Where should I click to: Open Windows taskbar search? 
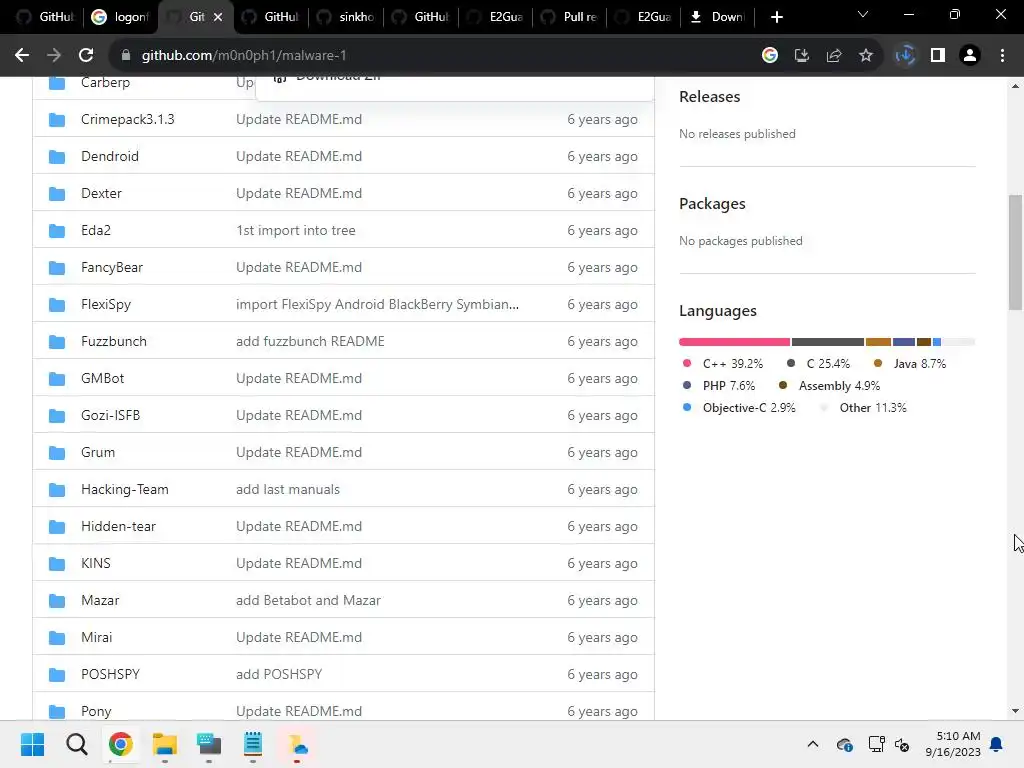(76, 744)
